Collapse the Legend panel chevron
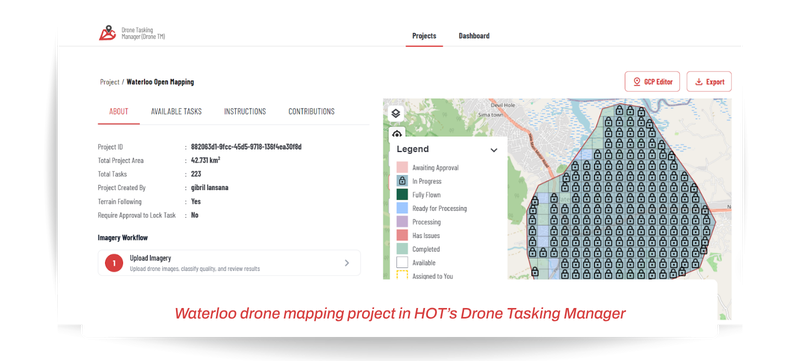The width and height of the screenshot is (800, 361). [493, 150]
